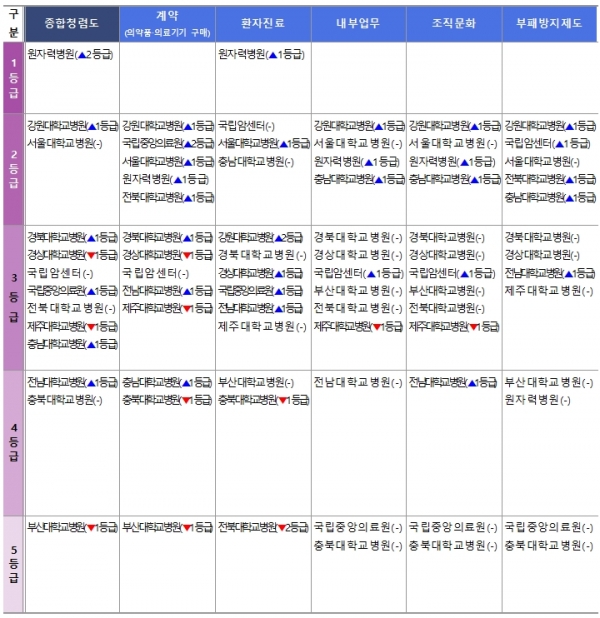Click the 부패방지제도 column header
This screenshot has width=600, height=618.
[x=549, y=20]
